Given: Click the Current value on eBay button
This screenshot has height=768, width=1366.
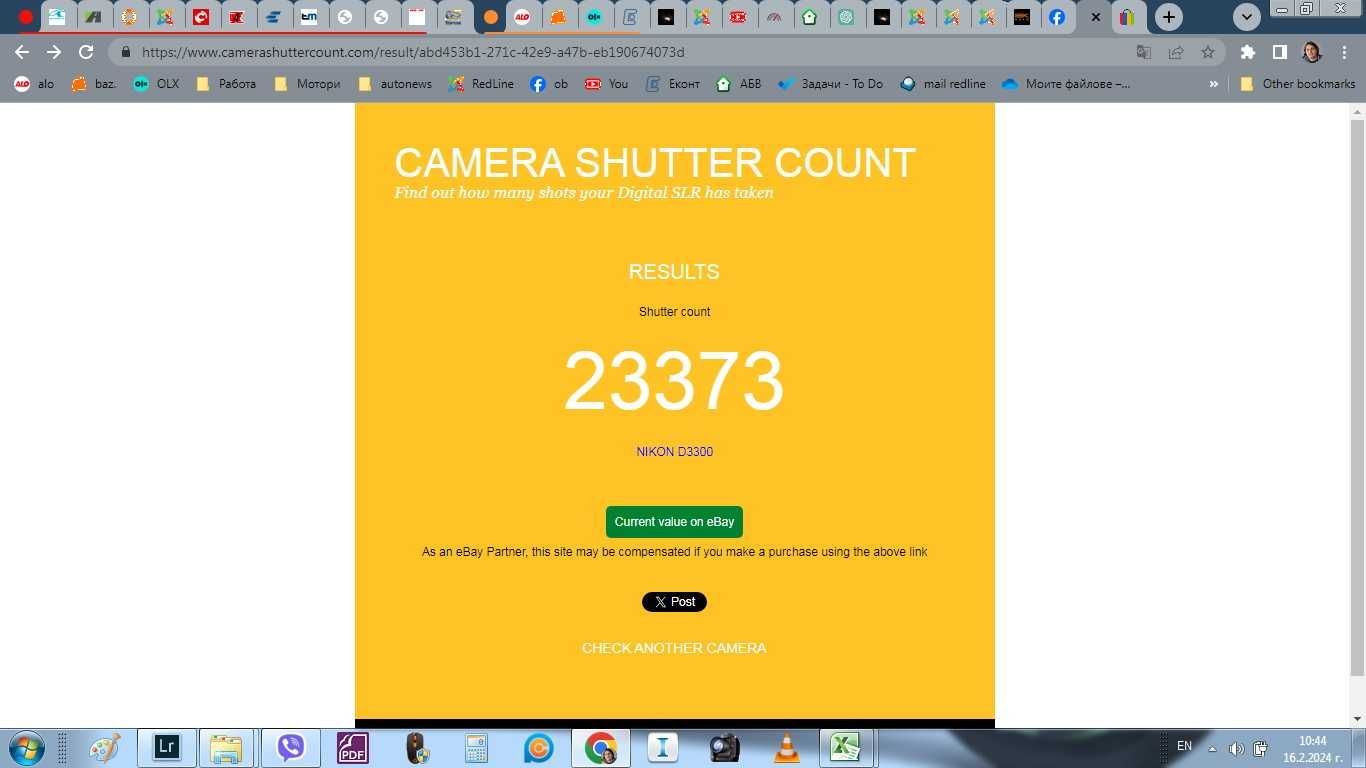Looking at the screenshot, I should (x=674, y=522).
